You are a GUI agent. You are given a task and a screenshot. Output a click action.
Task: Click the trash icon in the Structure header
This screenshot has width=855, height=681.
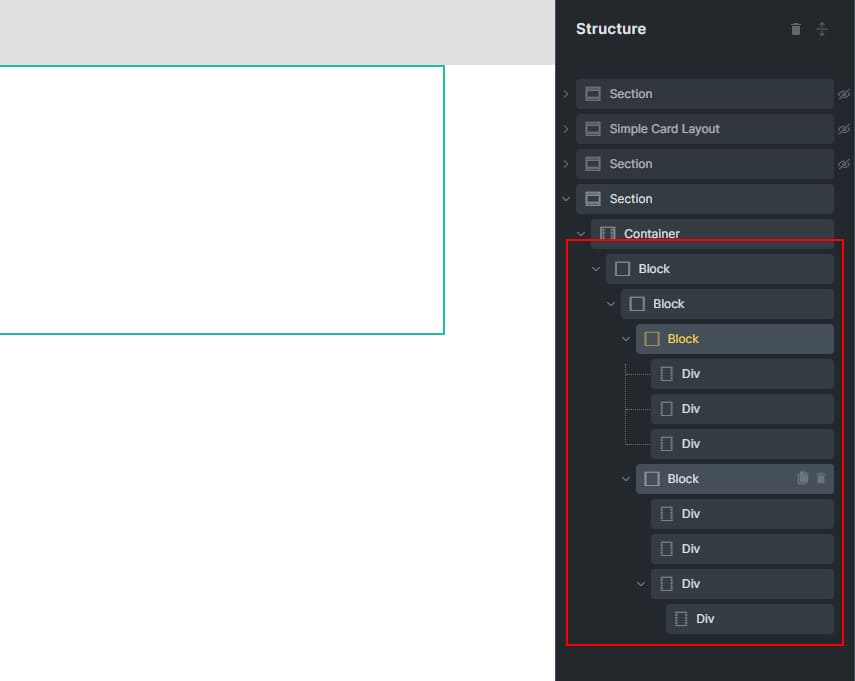click(796, 29)
